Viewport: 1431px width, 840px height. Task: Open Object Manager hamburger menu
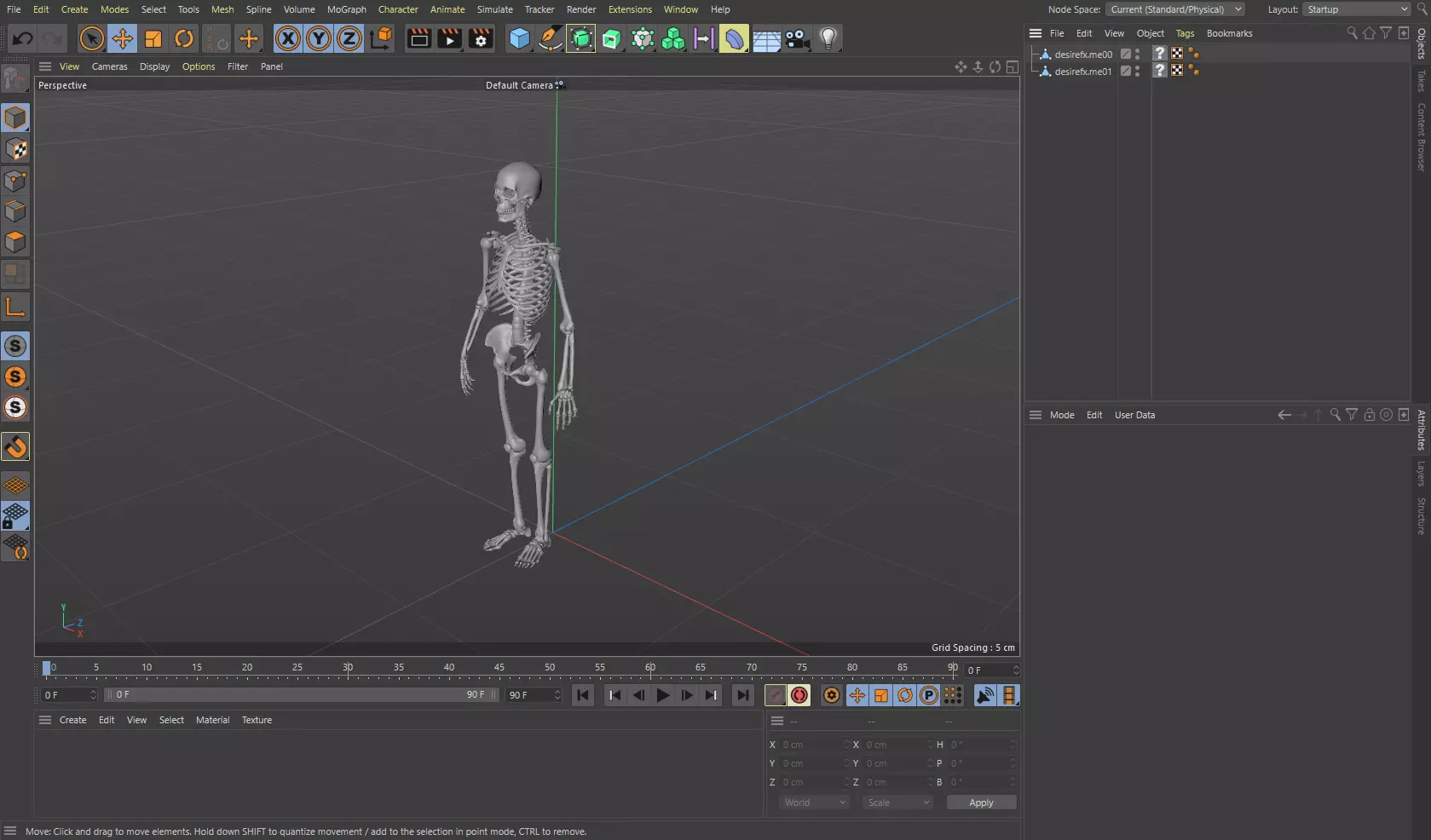click(x=1036, y=33)
